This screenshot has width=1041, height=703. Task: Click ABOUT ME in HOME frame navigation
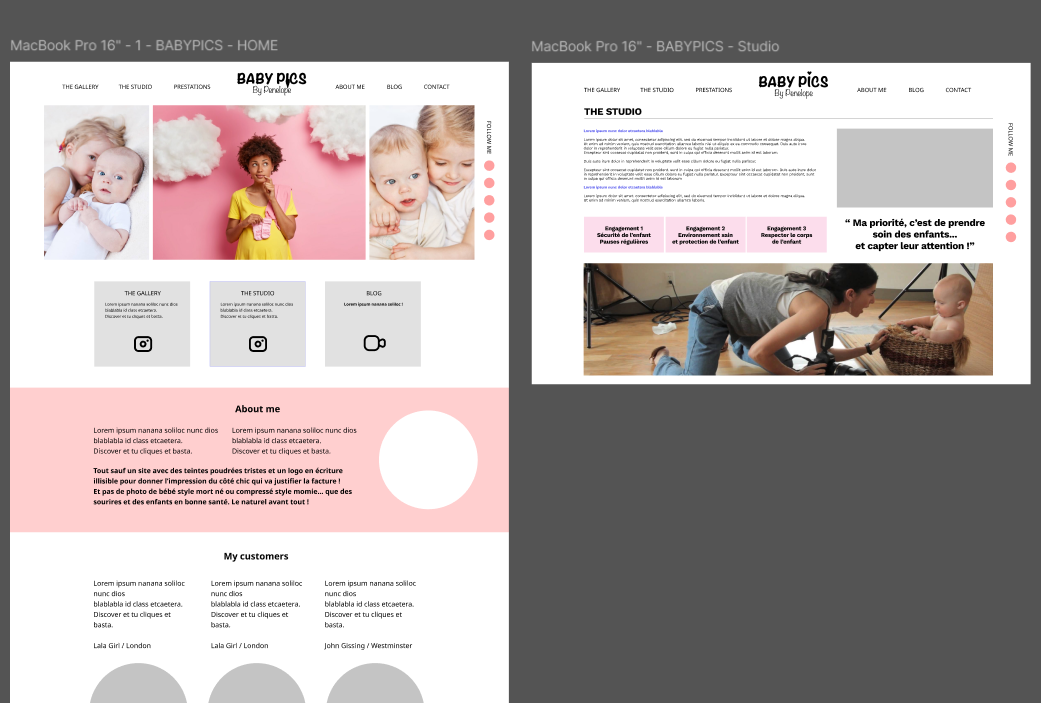tap(350, 87)
